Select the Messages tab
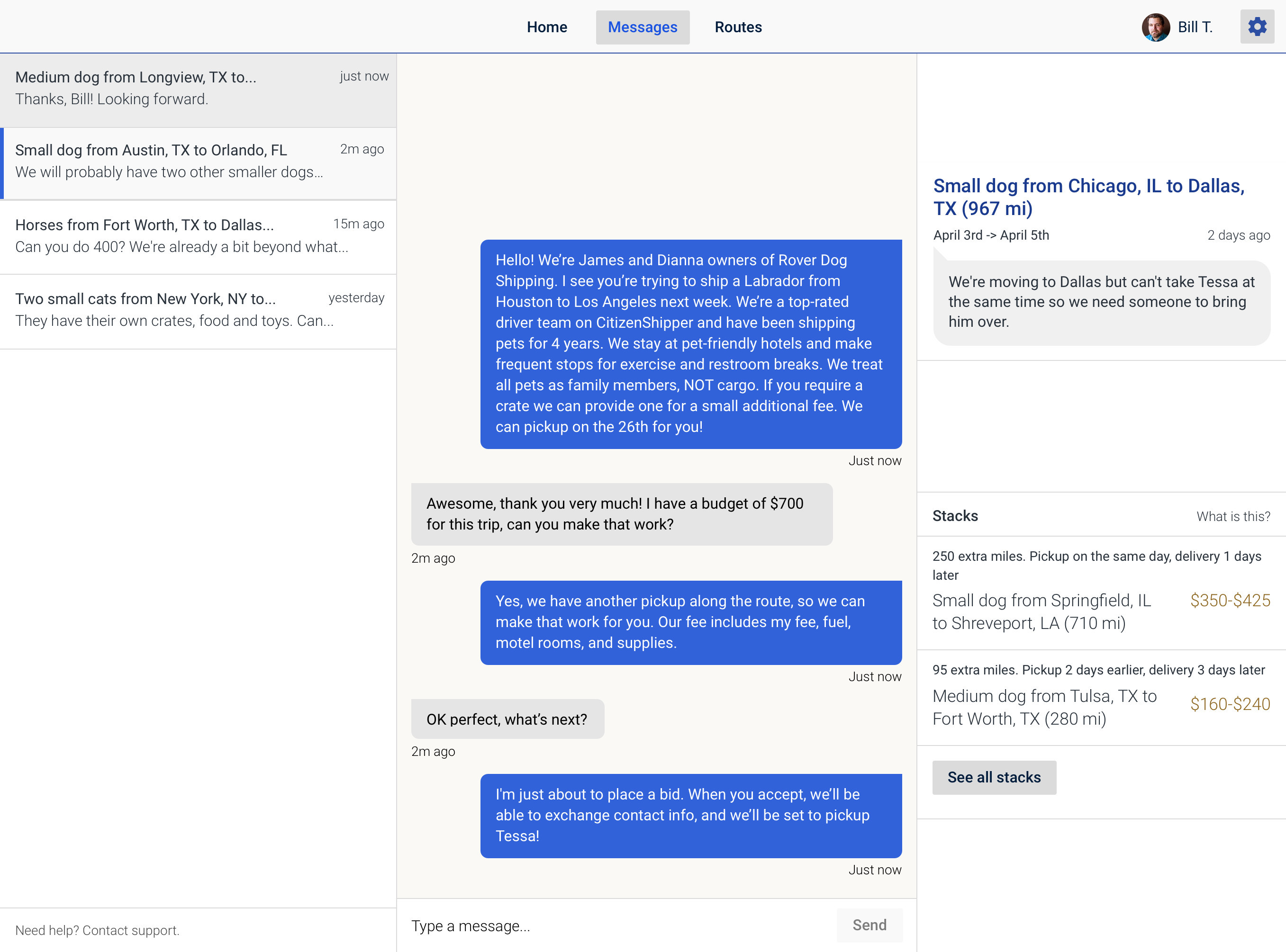Image resolution: width=1286 pixels, height=952 pixels. point(642,27)
